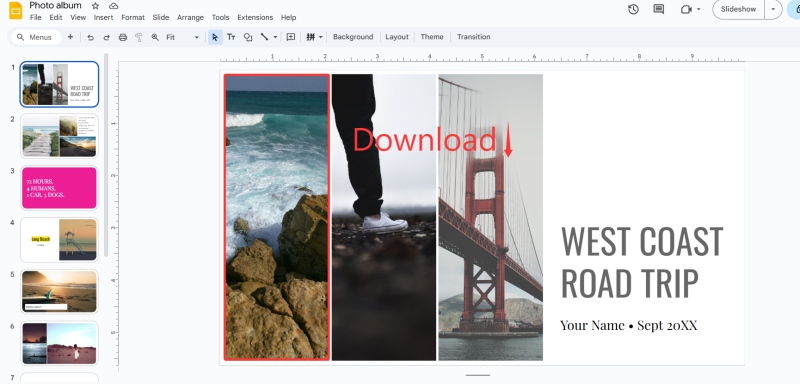Select the zoom magnifier tool
Image resolution: width=800 pixels, height=384 pixels.
(155, 37)
